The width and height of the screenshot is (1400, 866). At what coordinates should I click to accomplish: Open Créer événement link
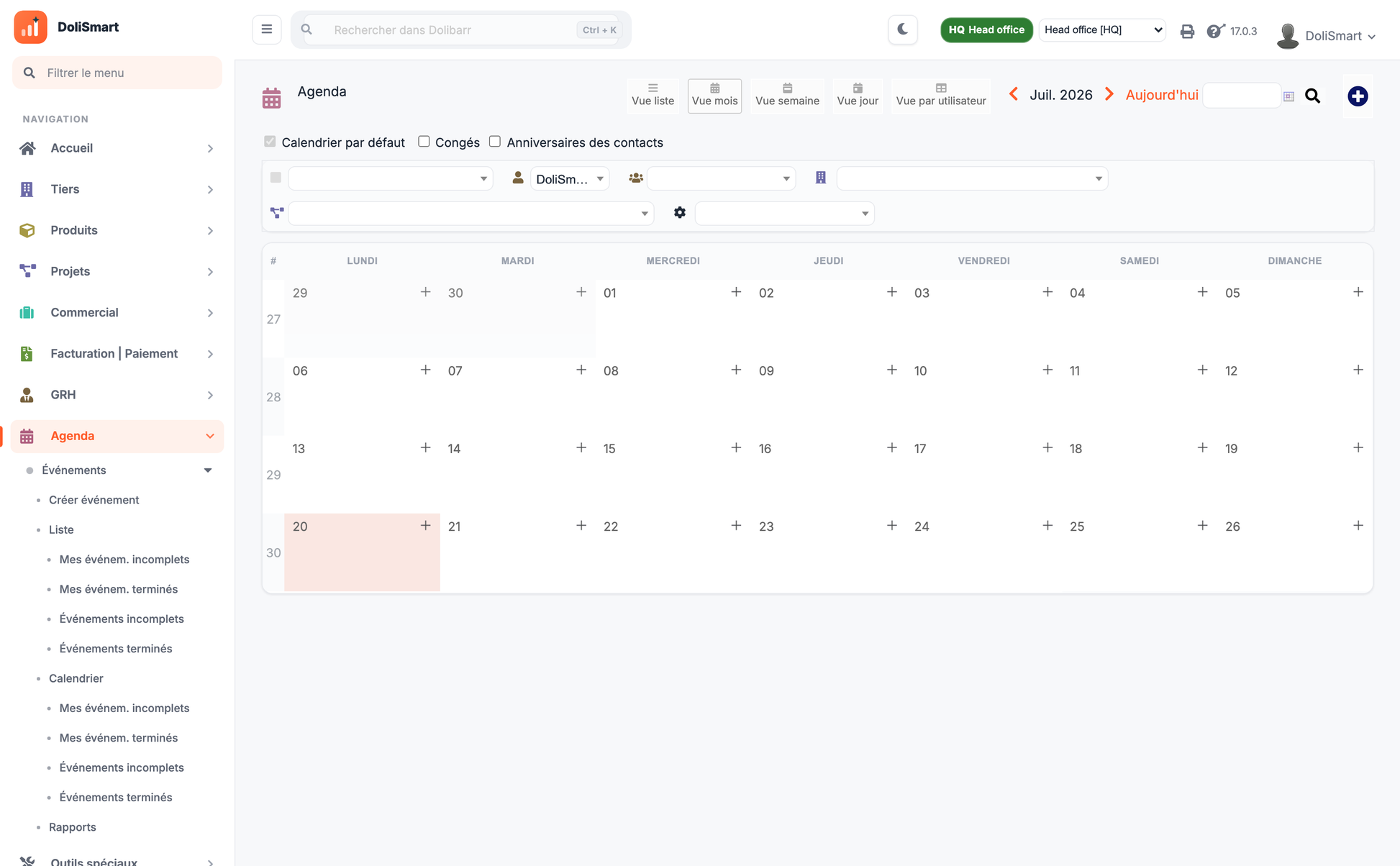tap(94, 500)
